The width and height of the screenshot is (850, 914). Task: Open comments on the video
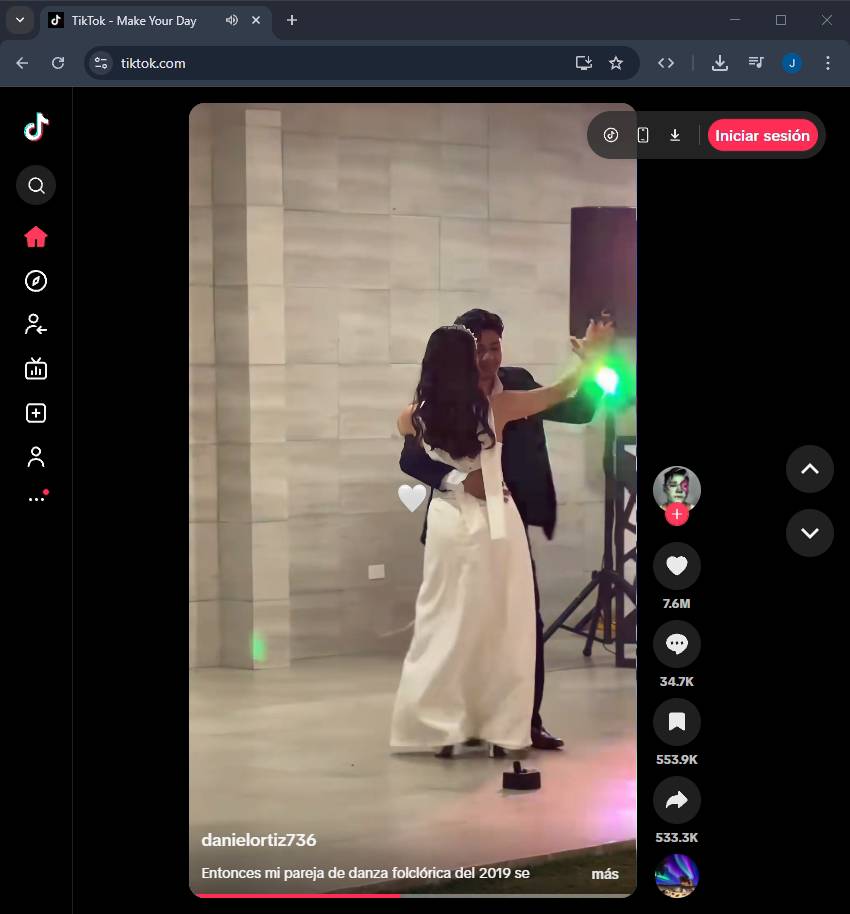click(676, 644)
